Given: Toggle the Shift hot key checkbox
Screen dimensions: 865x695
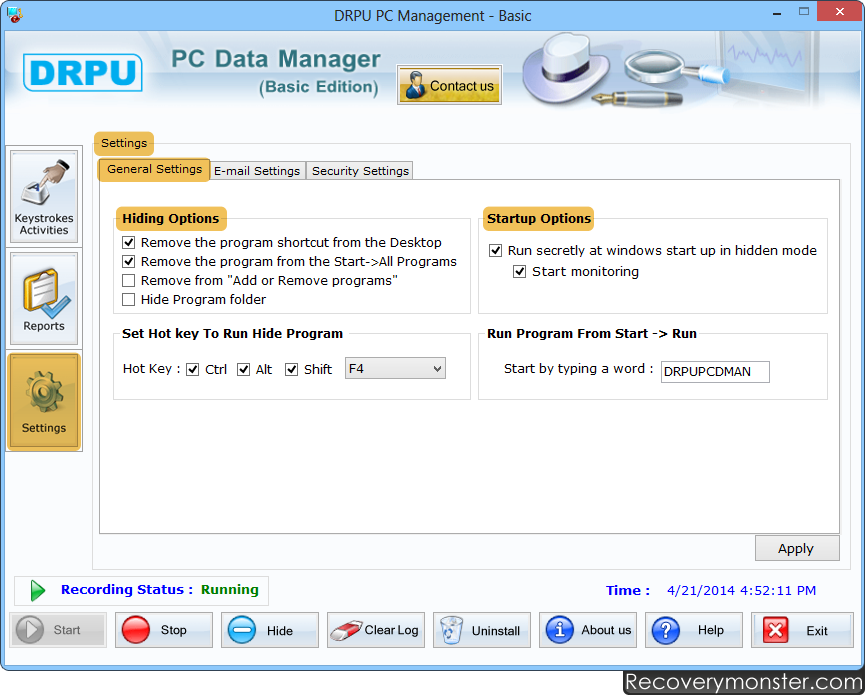Looking at the screenshot, I should [x=291, y=370].
